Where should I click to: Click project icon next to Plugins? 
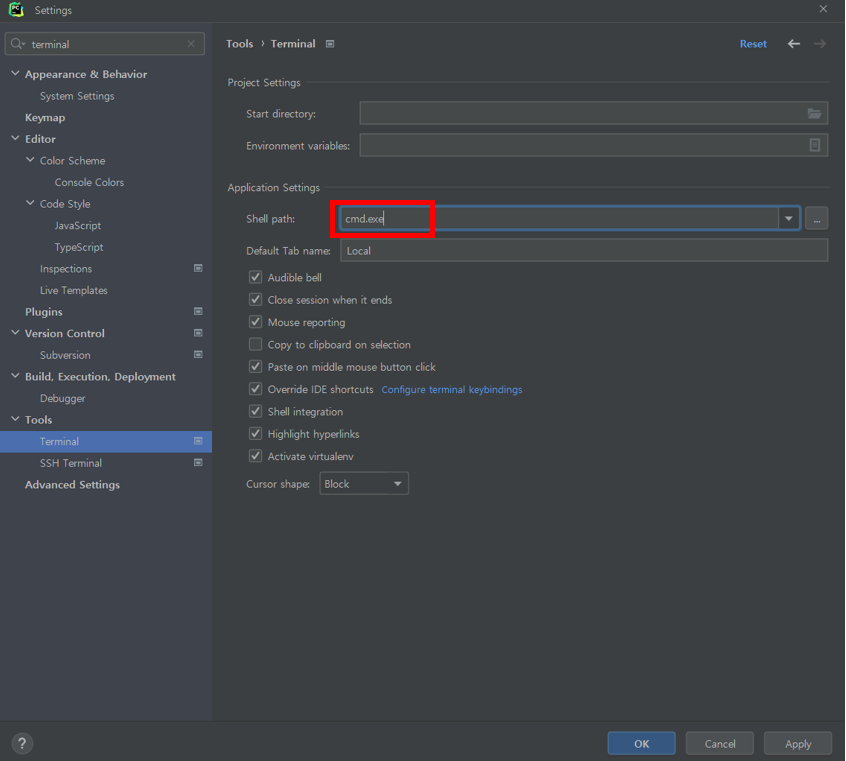click(198, 311)
